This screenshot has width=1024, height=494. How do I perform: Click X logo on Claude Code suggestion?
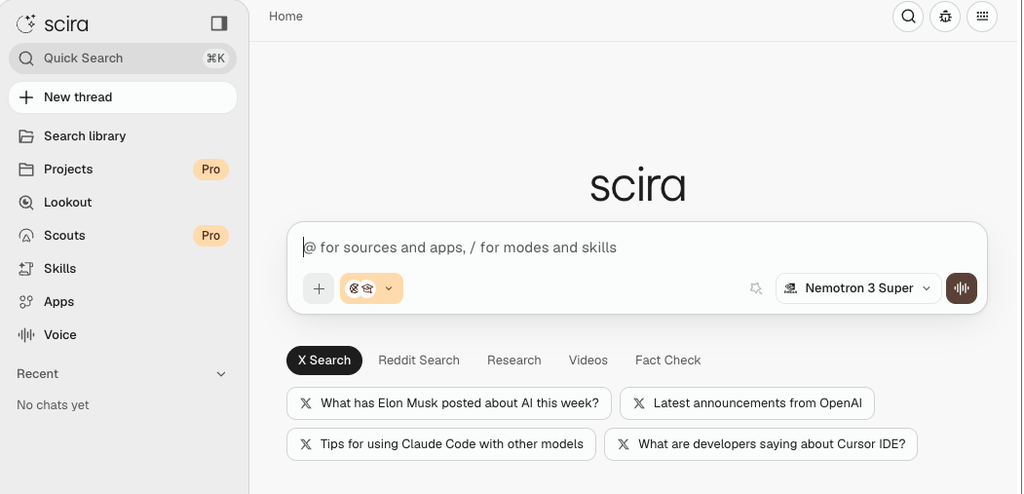coord(306,444)
